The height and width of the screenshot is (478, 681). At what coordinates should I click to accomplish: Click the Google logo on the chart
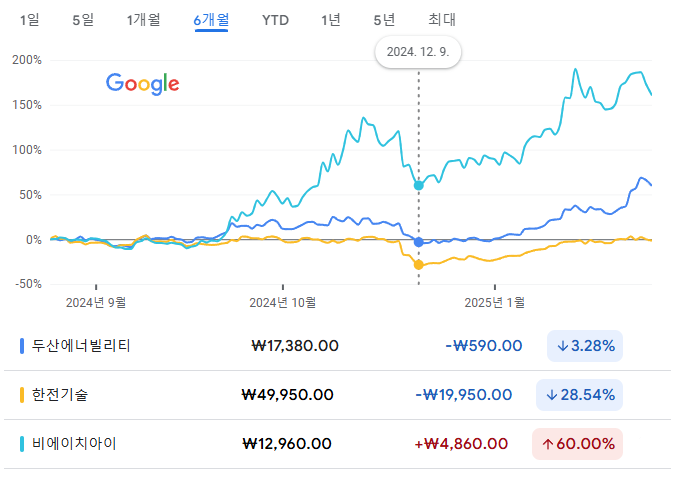pyautogui.click(x=142, y=84)
